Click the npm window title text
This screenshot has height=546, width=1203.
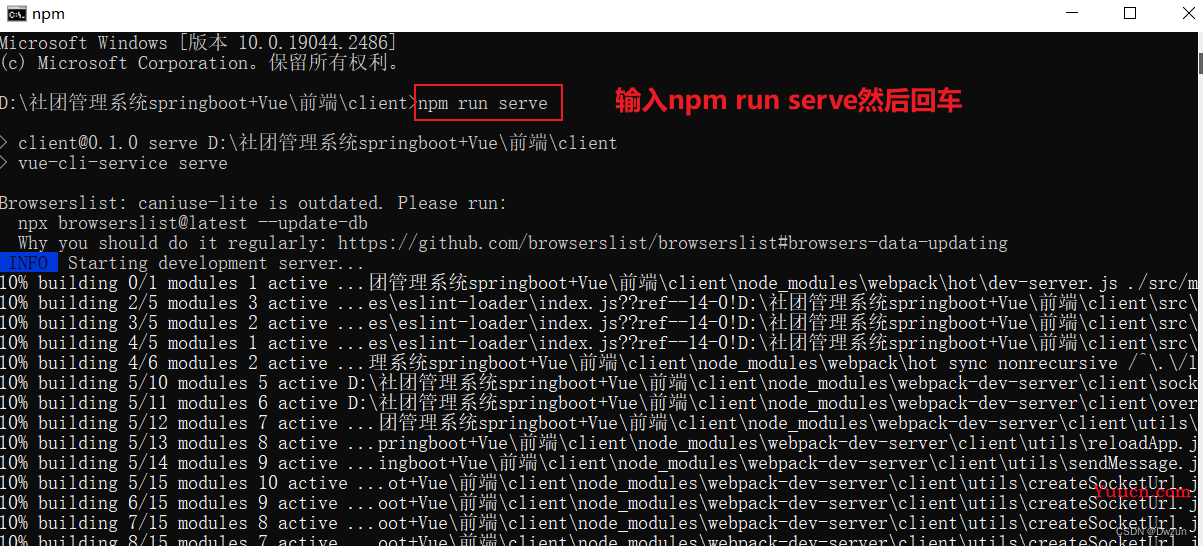46,14
